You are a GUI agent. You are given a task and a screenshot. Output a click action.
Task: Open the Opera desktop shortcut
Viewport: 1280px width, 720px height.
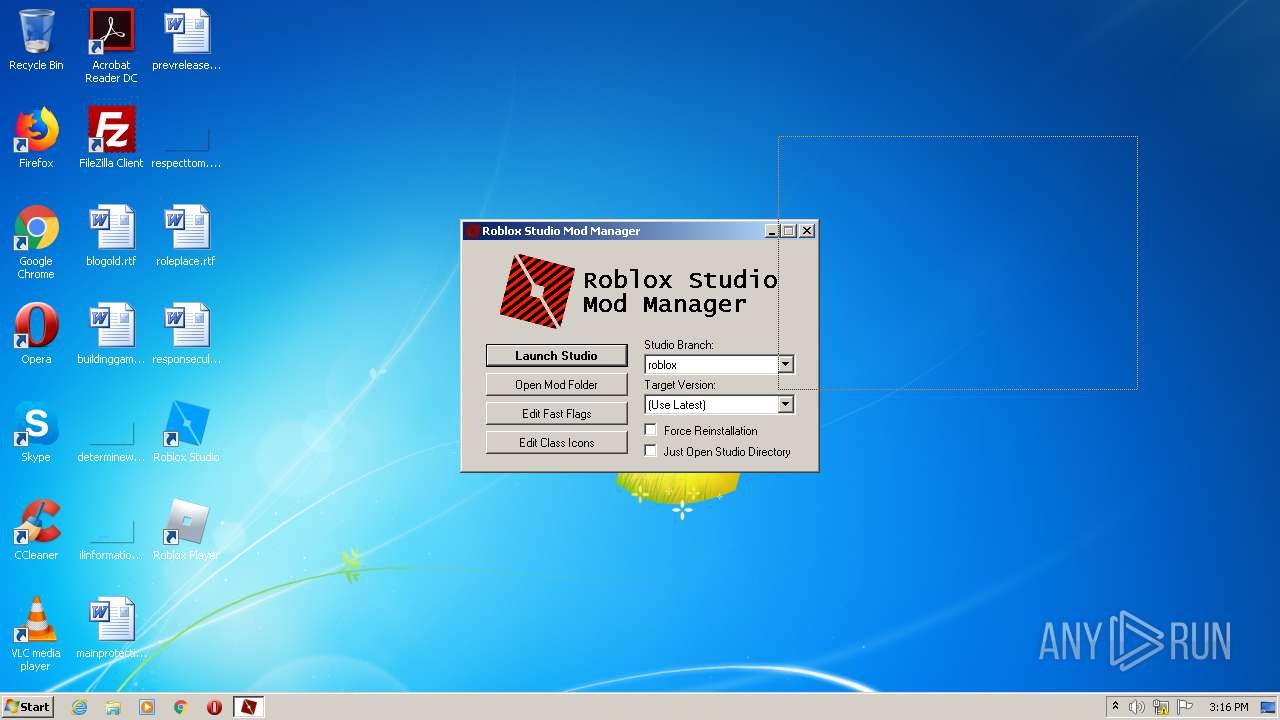pos(36,334)
